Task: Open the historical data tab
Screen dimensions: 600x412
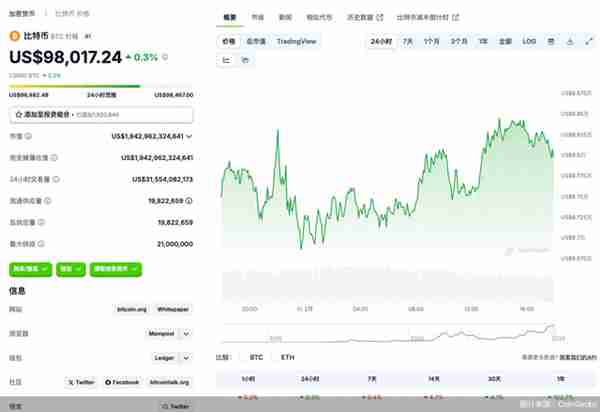Action: pos(365,17)
